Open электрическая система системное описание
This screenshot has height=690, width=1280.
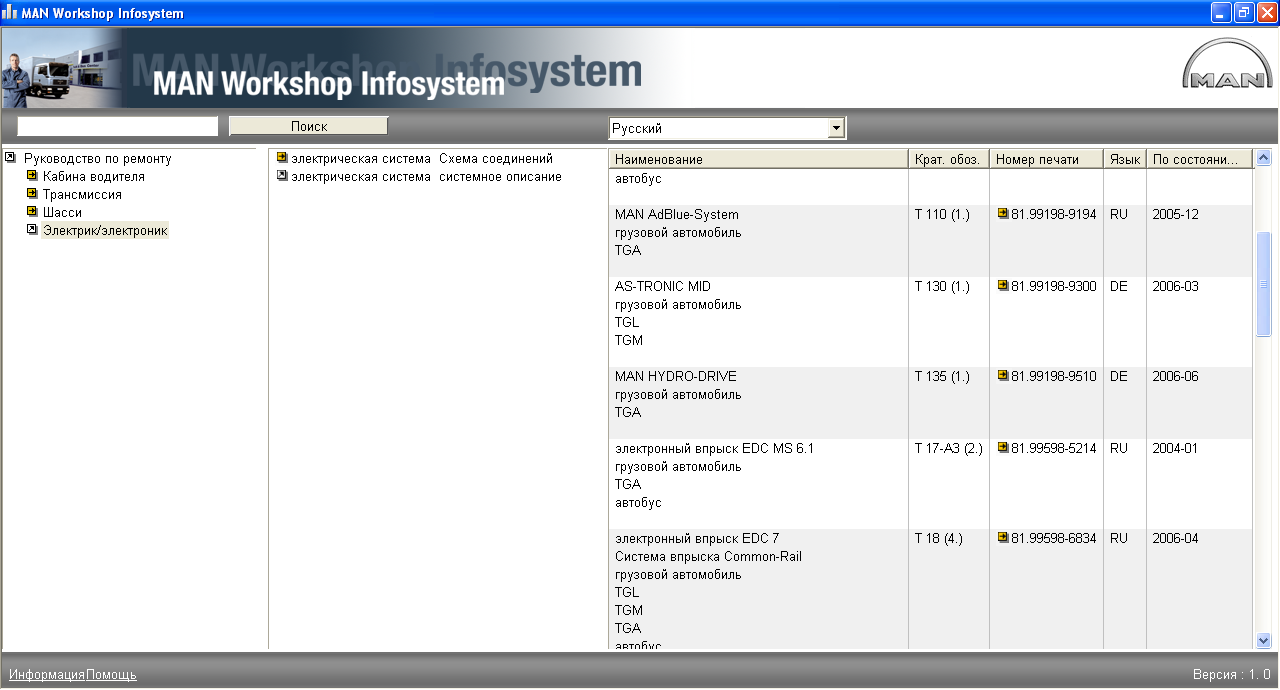click(x=426, y=176)
